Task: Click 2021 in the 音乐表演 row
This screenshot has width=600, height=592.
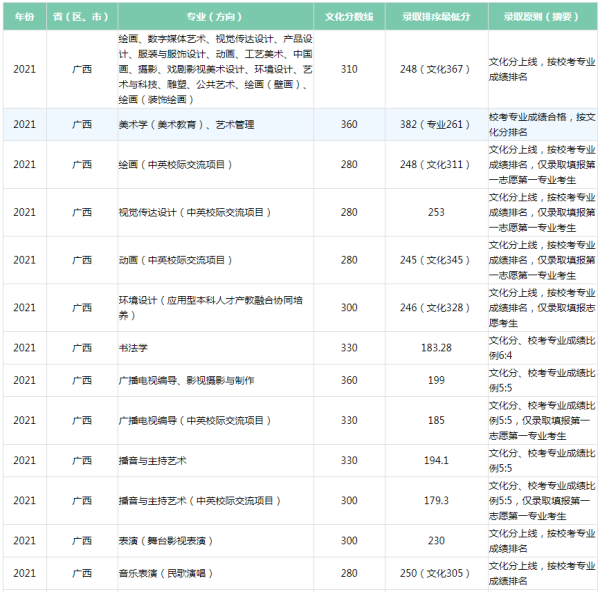Action: point(24,573)
